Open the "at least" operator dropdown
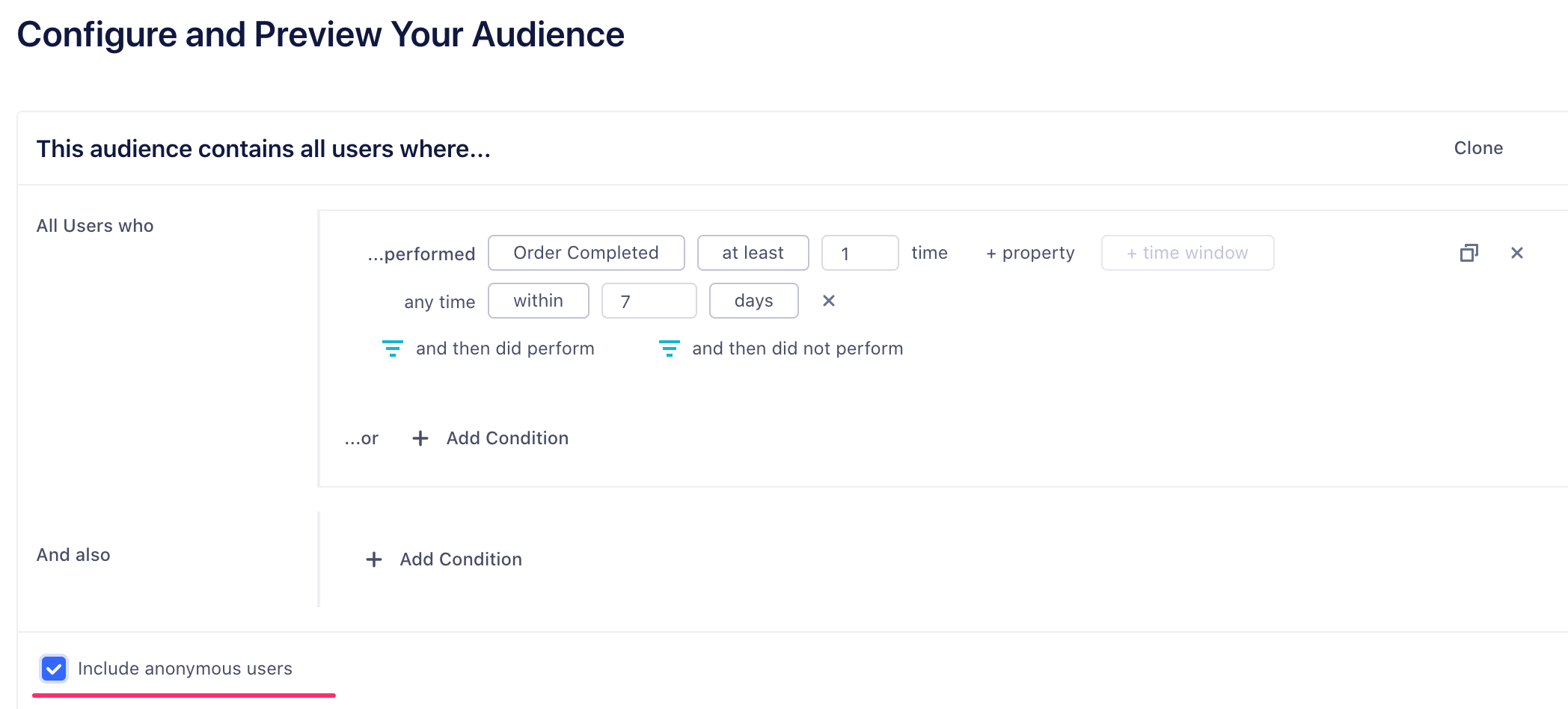1568x709 pixels. (753, 253)
